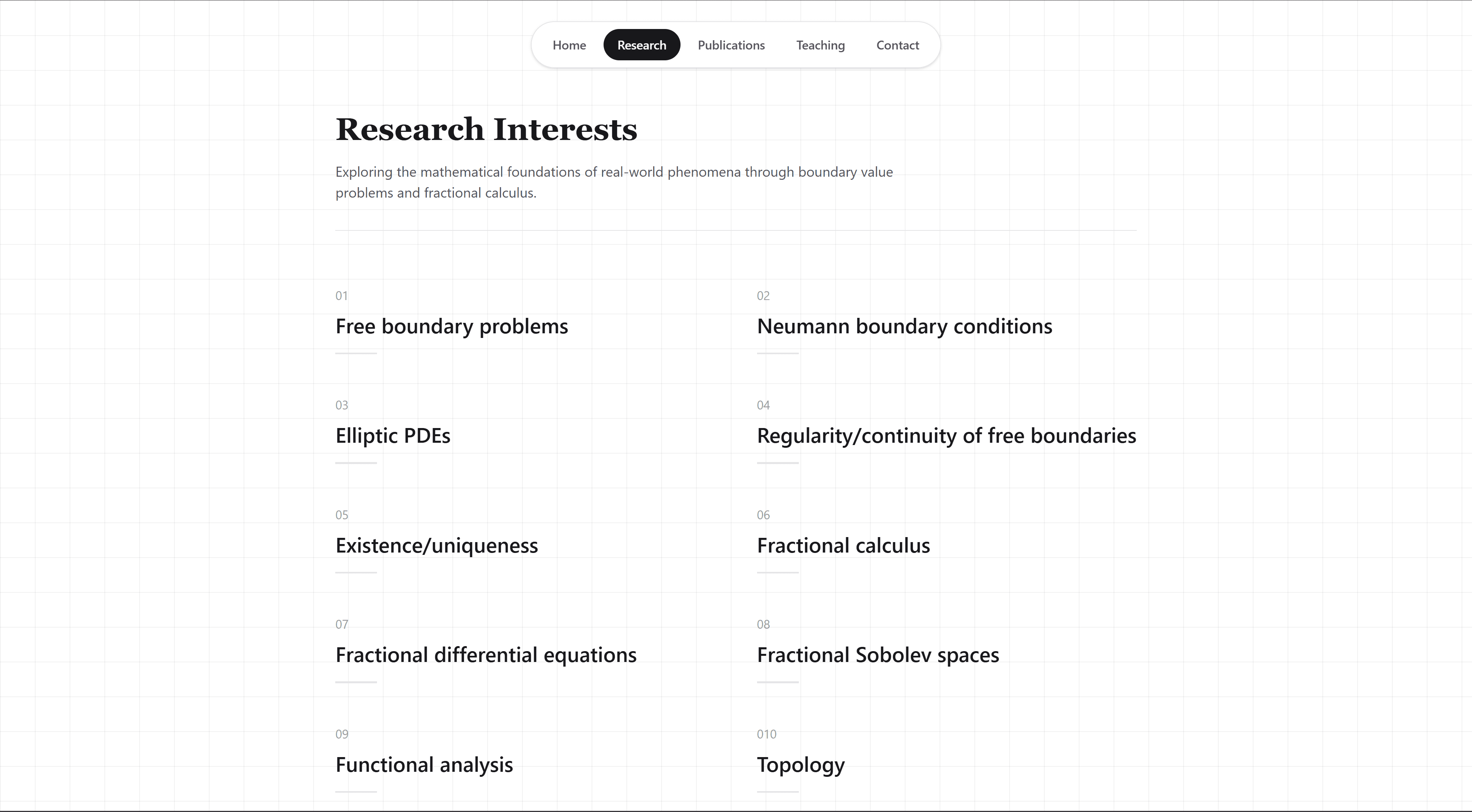Image resolution: width=1472 pixels, height=812 pixels.
Task: Select the Elliptic PDEs research interest
Action: point(392,435)
